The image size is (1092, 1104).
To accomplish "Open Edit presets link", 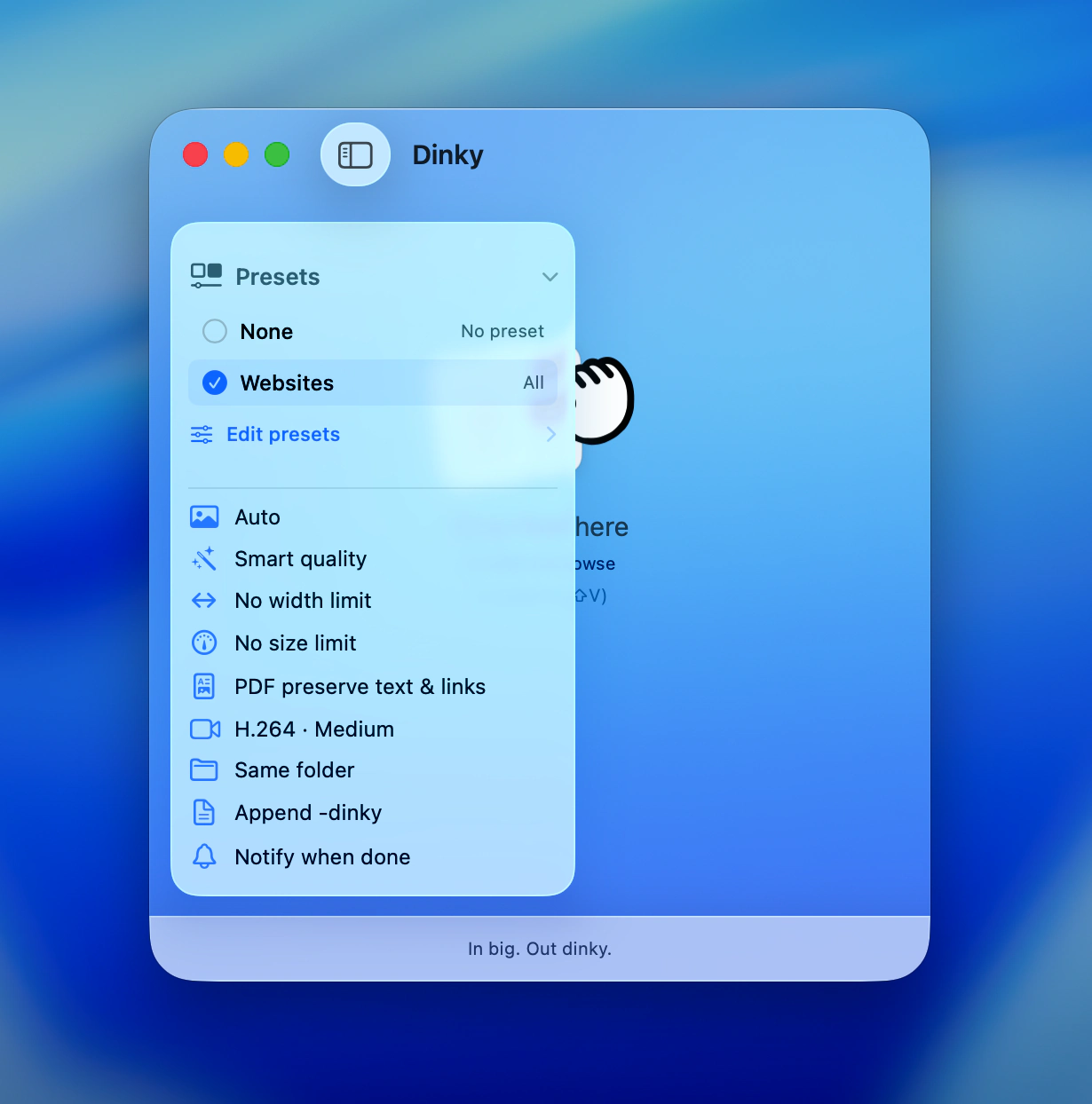I will pyautogui.click(x=283, y=434).
